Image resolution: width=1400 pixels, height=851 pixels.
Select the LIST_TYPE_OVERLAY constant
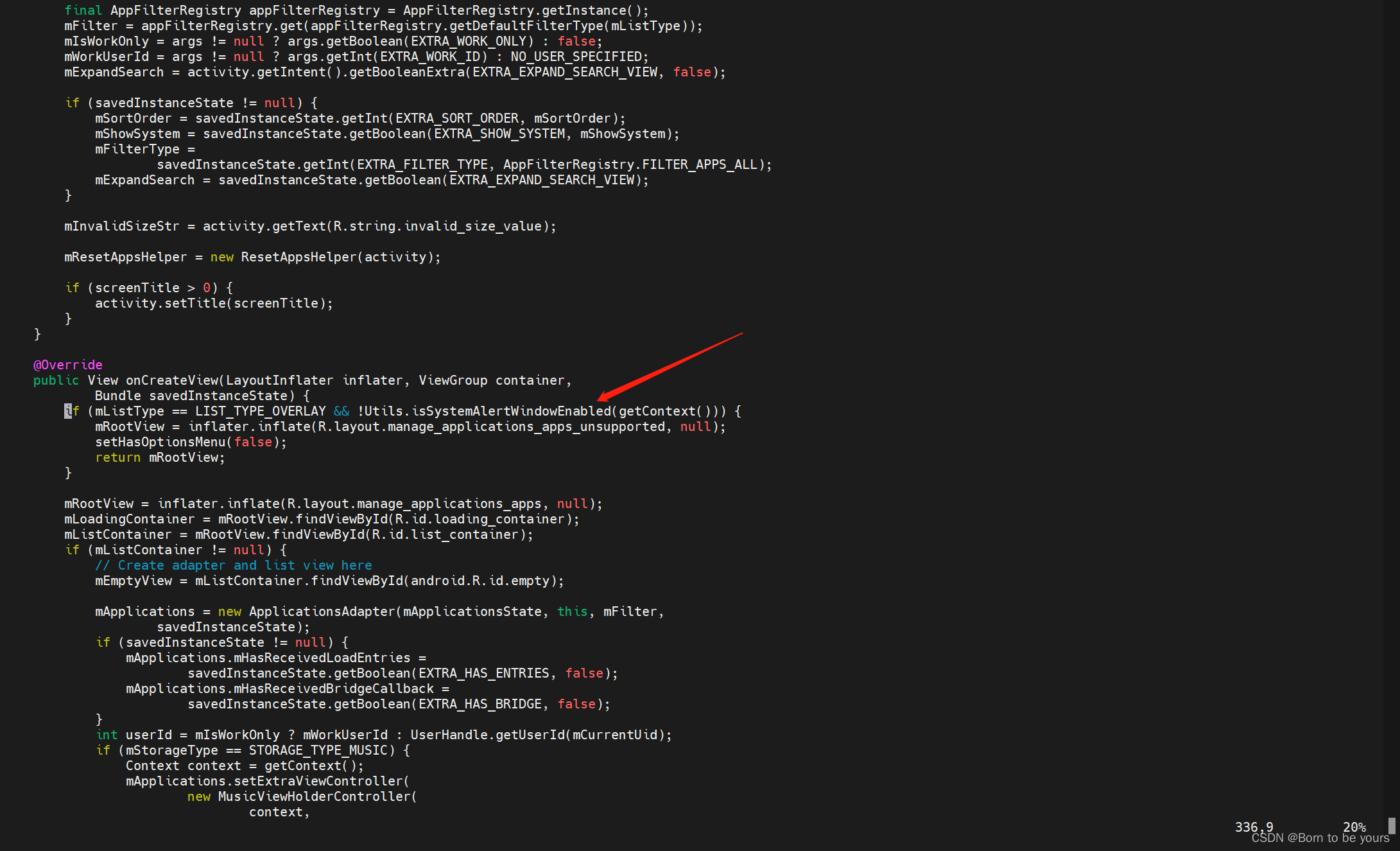(x=261, y=411)
